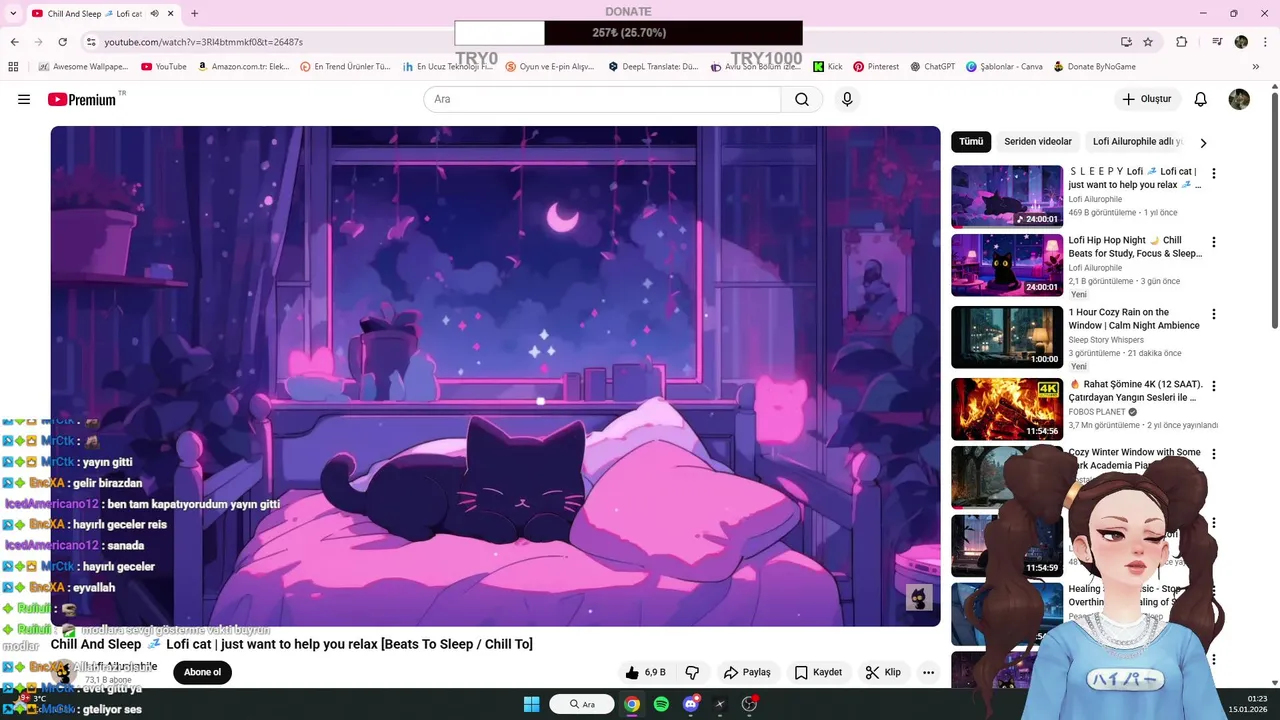1280x720 pixels.
Task: Open the Lofi Hip Hop Night thumbnail
Action: [x=1007, y=265]
